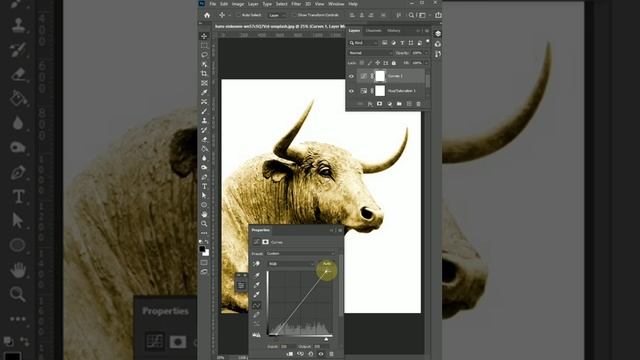The image size is (640, 360).
Task: Click new adjustment layer icon in Layers
Action: click(x=389, y=104)
